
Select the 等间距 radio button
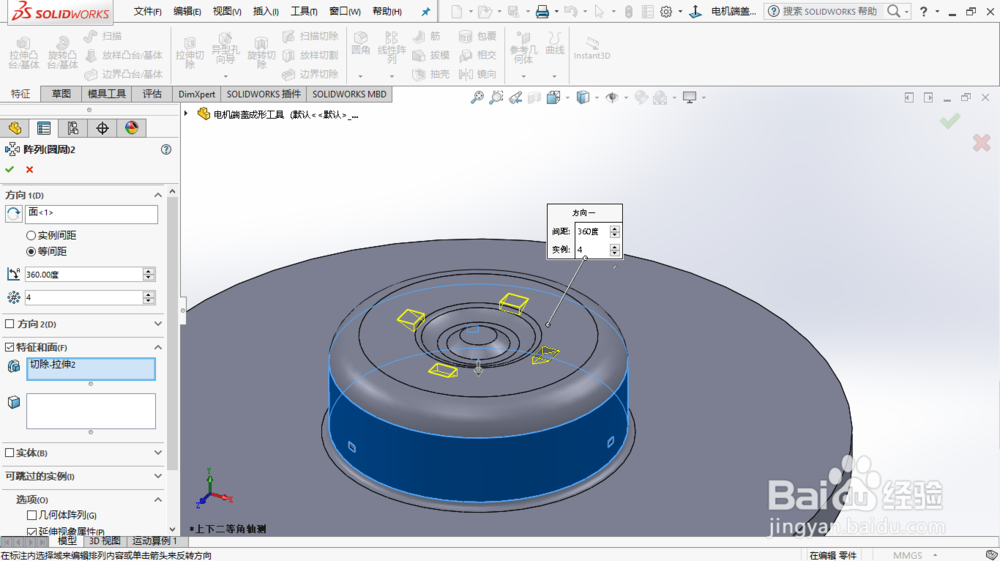point(31,251)
